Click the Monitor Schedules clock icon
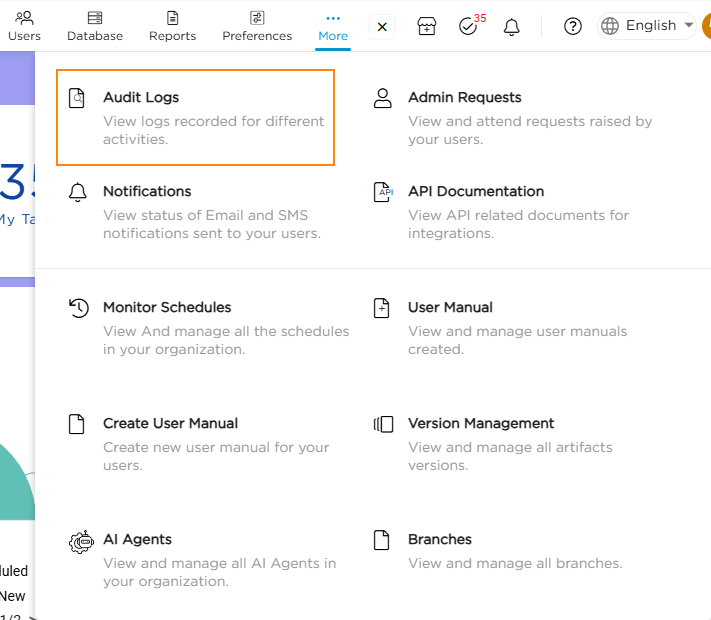 point(78,308)
